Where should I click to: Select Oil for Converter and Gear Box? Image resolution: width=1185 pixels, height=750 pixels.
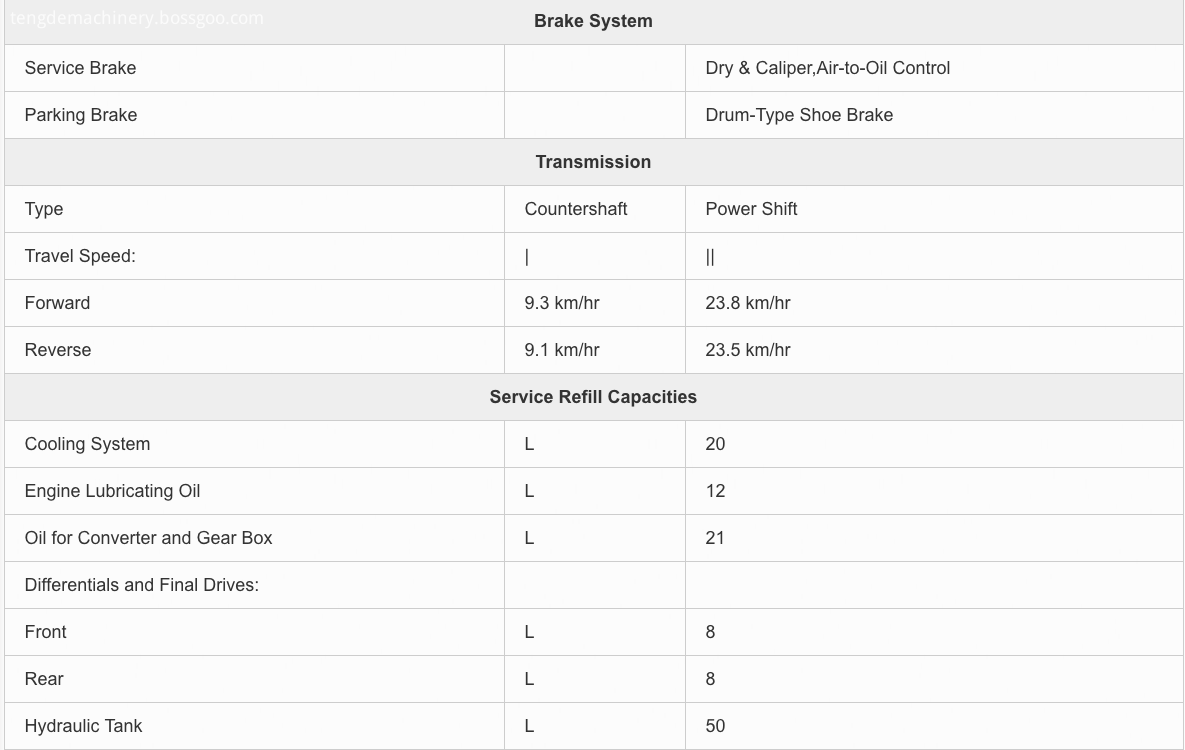click(148, 538)
